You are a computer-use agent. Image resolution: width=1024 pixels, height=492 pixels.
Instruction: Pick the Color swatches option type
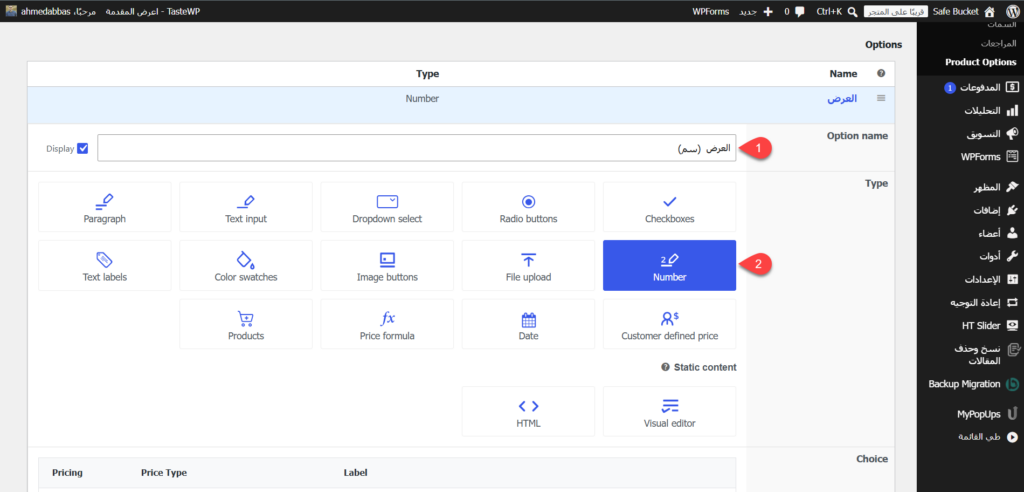[246, 265]
